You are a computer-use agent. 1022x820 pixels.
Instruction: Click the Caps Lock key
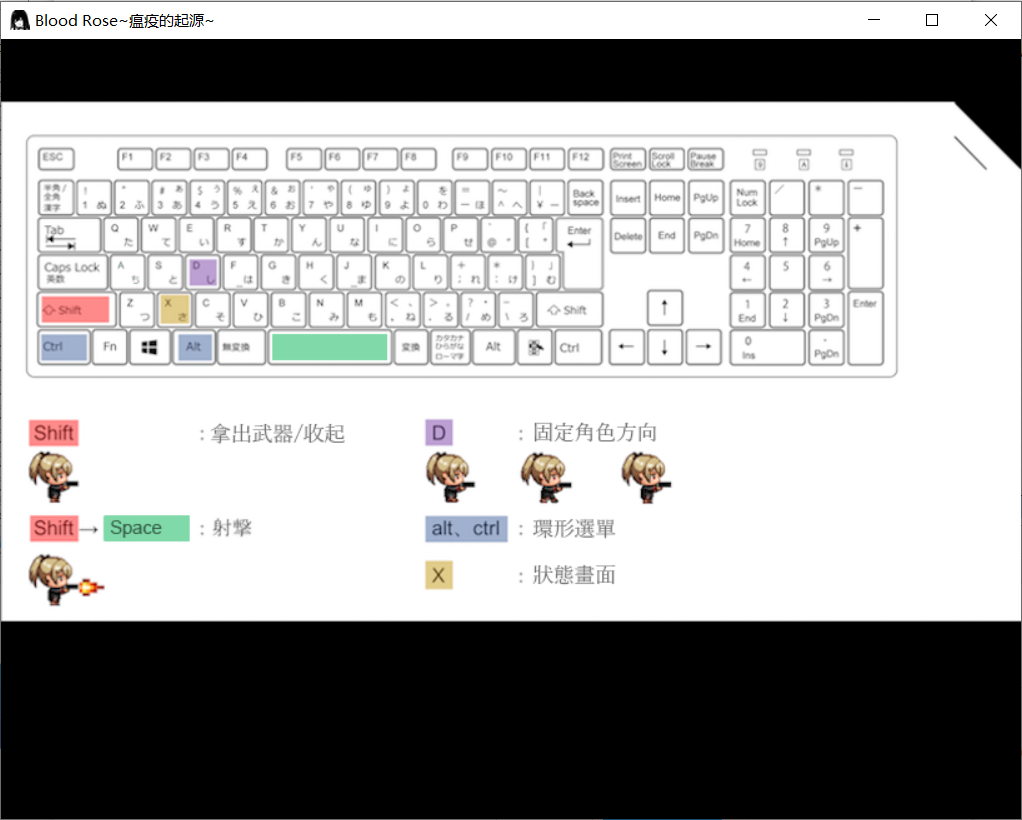(72, 272)
